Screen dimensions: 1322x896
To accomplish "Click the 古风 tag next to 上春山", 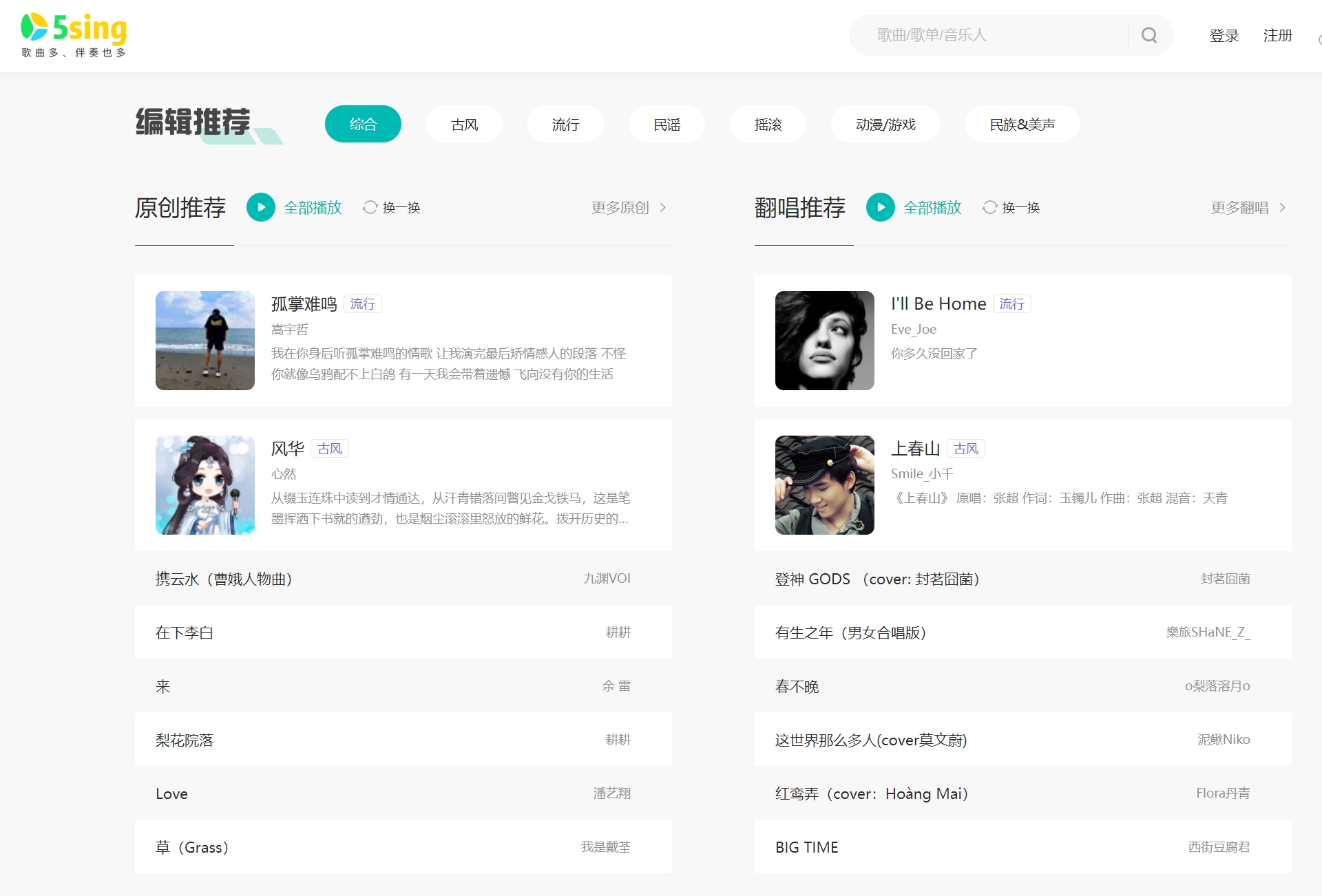I will click(x=965, y=449).
